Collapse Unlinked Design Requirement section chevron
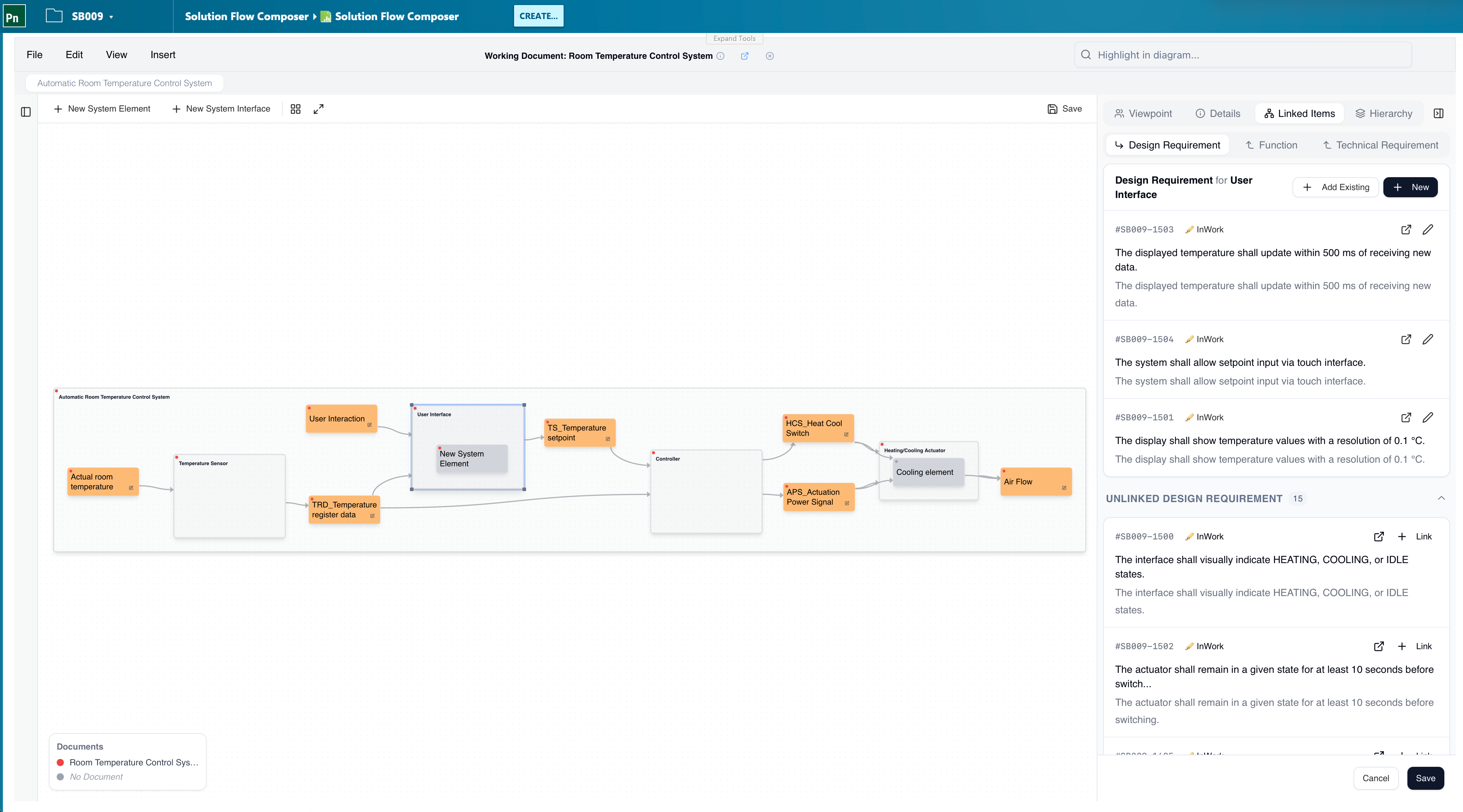This screenshot has height=812, width=1463. coord(1441,498)
